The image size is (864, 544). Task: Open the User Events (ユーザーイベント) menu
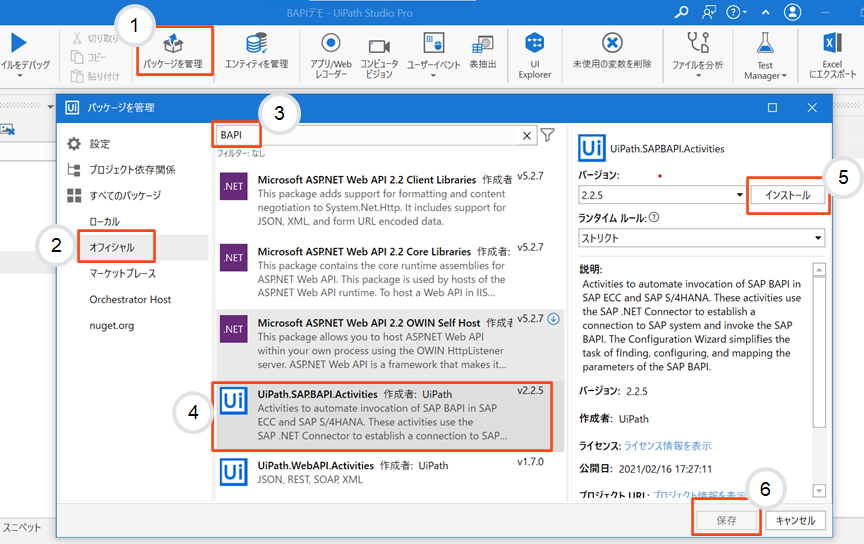tap(434, 56)
